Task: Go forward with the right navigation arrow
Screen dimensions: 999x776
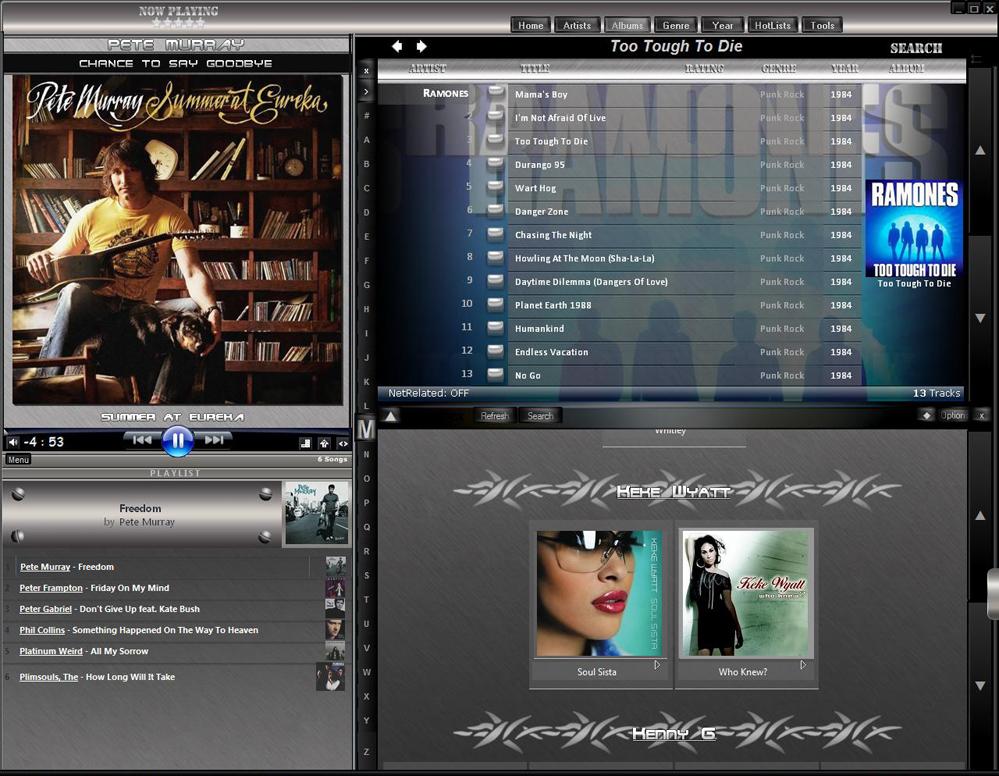Action: point(421,46)
